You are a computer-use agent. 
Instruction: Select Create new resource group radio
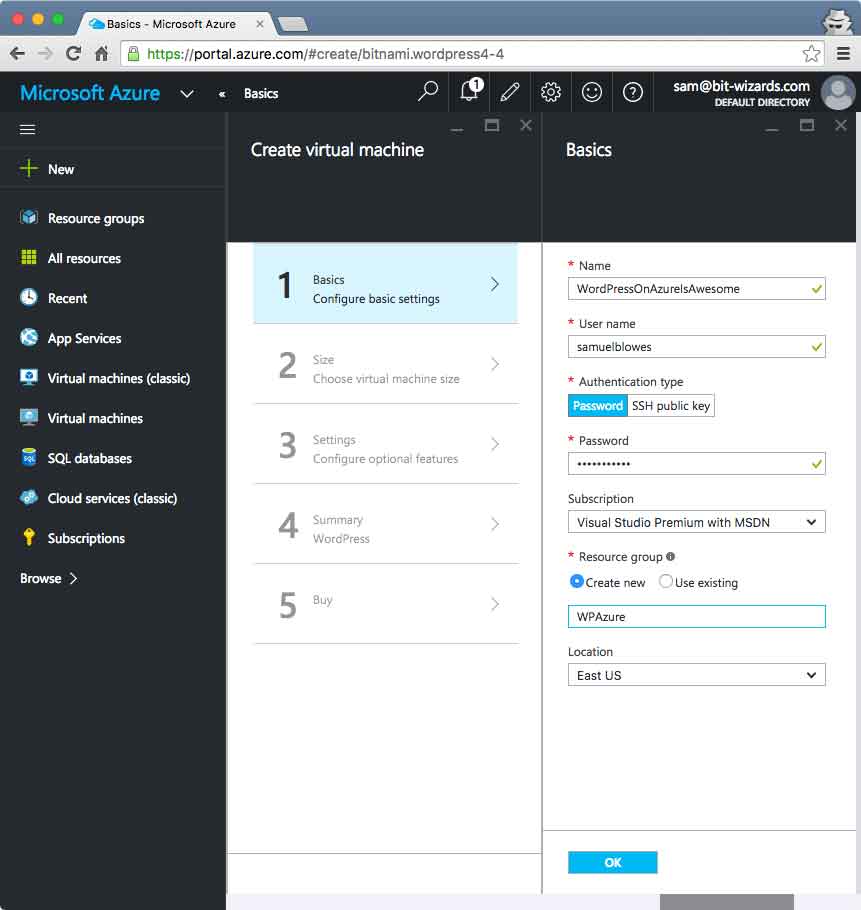(576, 581)
